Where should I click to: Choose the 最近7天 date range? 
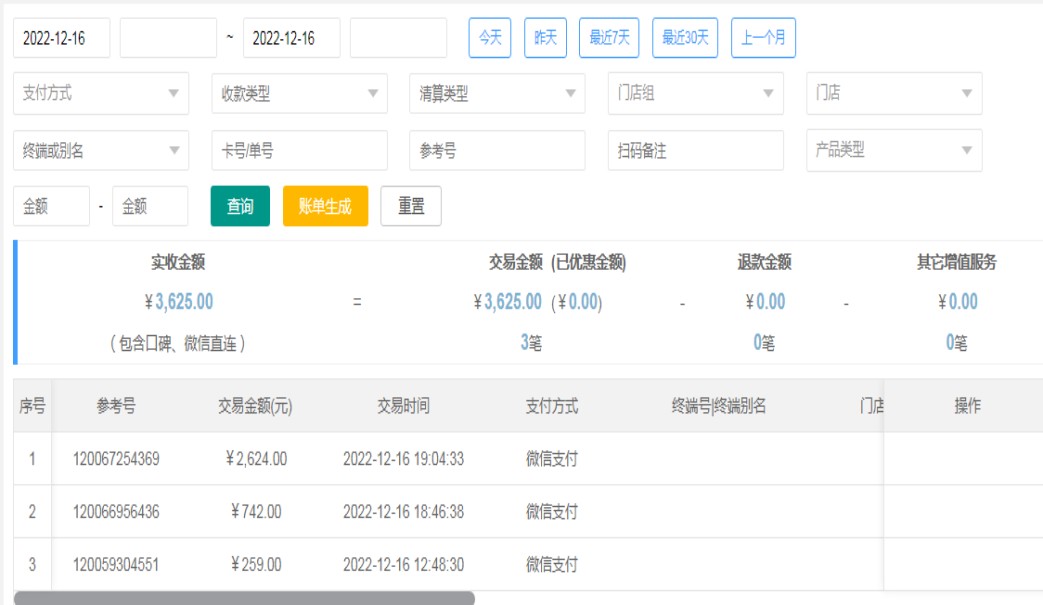(609, 38)
